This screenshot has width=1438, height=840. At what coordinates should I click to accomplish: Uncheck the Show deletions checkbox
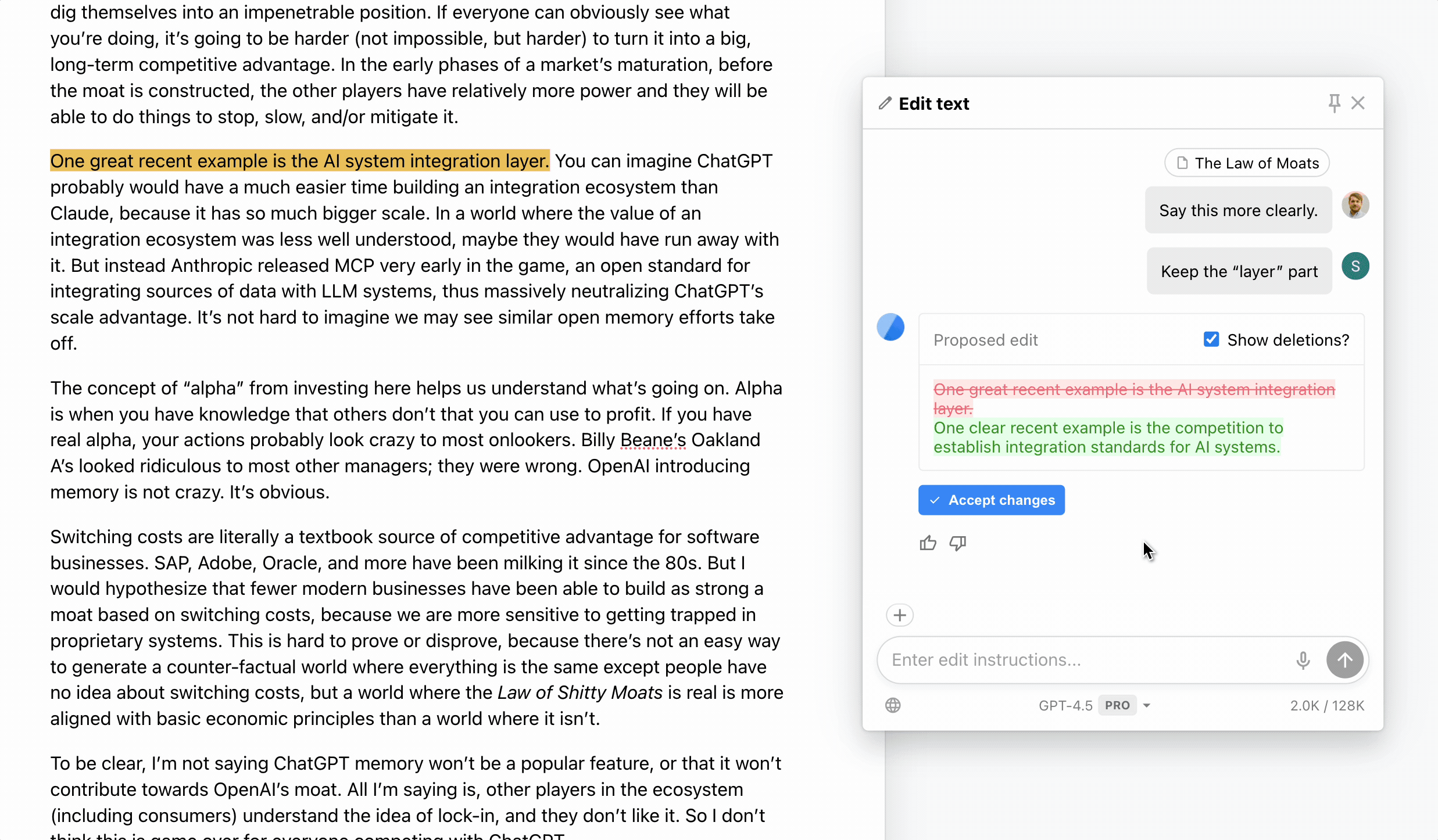(x=1211, y=339)
